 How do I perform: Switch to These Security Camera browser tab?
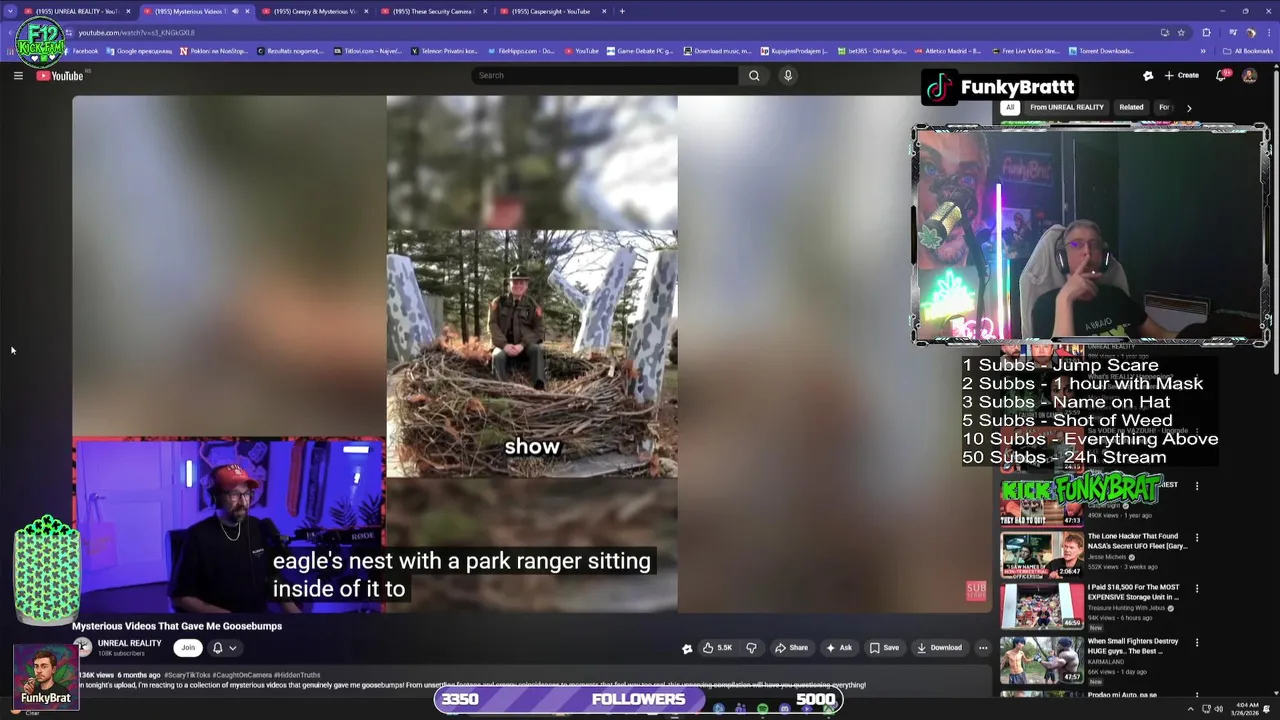point(434,11)
